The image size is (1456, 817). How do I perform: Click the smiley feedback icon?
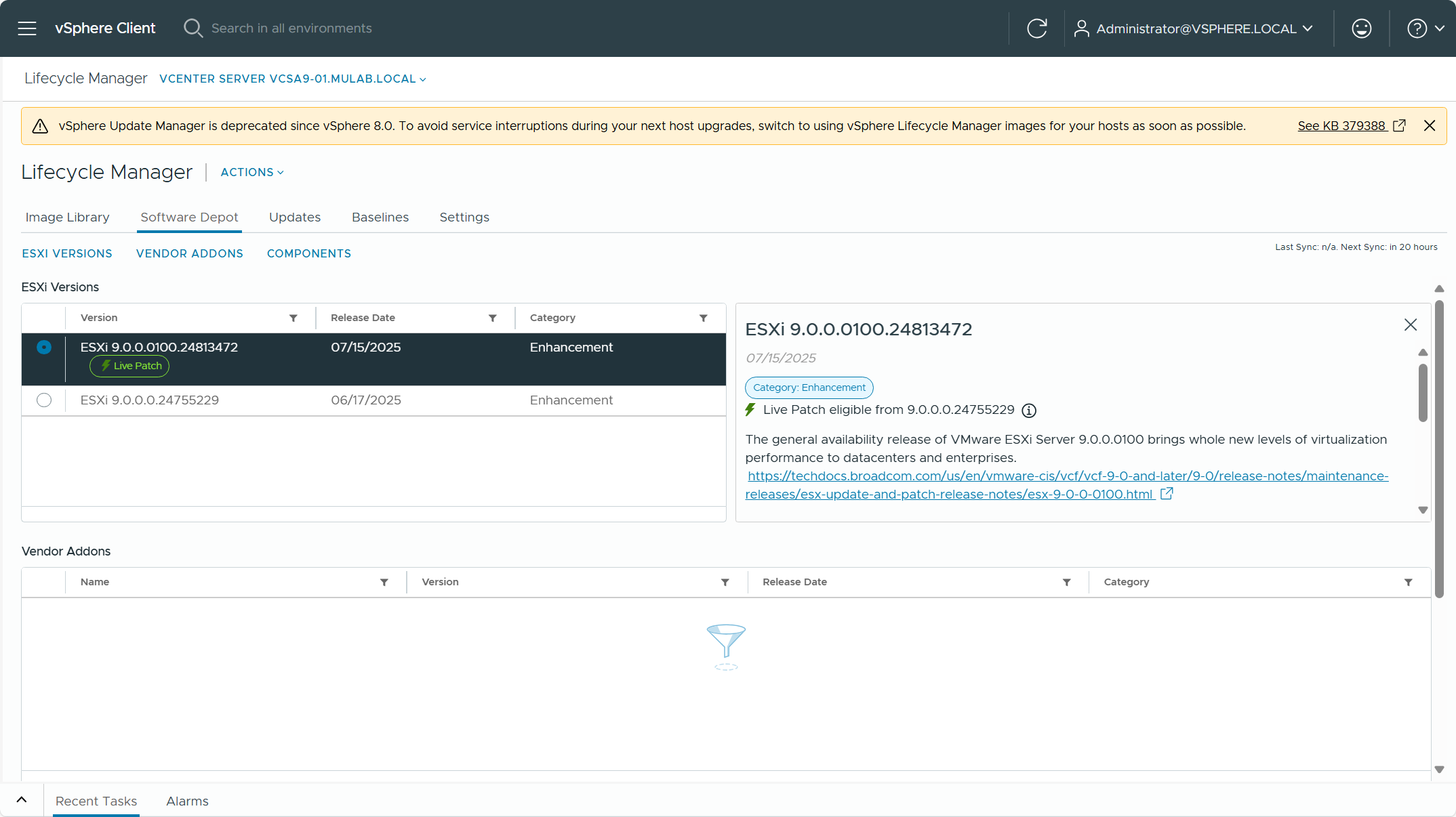[1361, 28]
